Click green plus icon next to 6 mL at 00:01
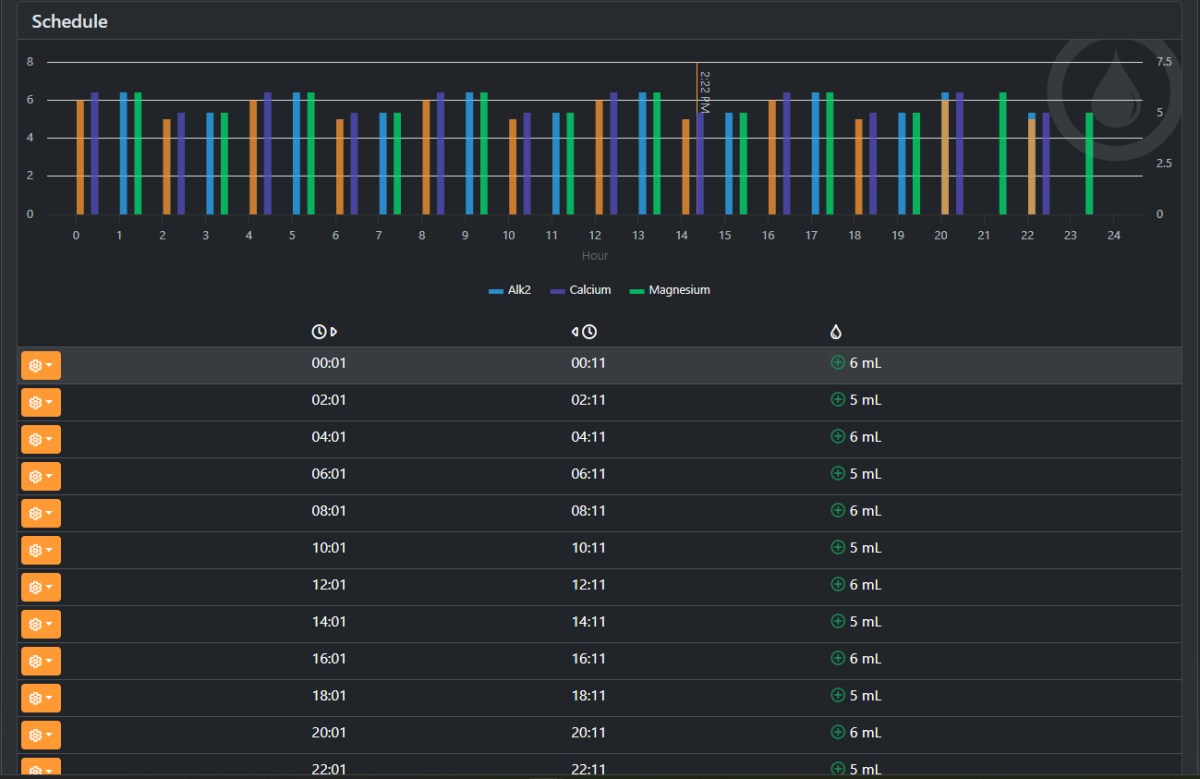1200x779 pixels. pyautogui.click(x=838, y=363)
